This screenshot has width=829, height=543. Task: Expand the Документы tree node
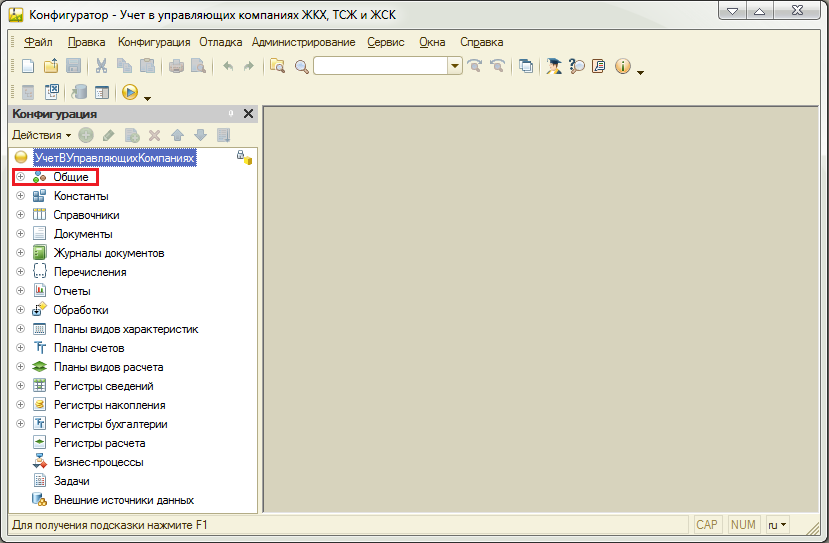coord(20,234)
